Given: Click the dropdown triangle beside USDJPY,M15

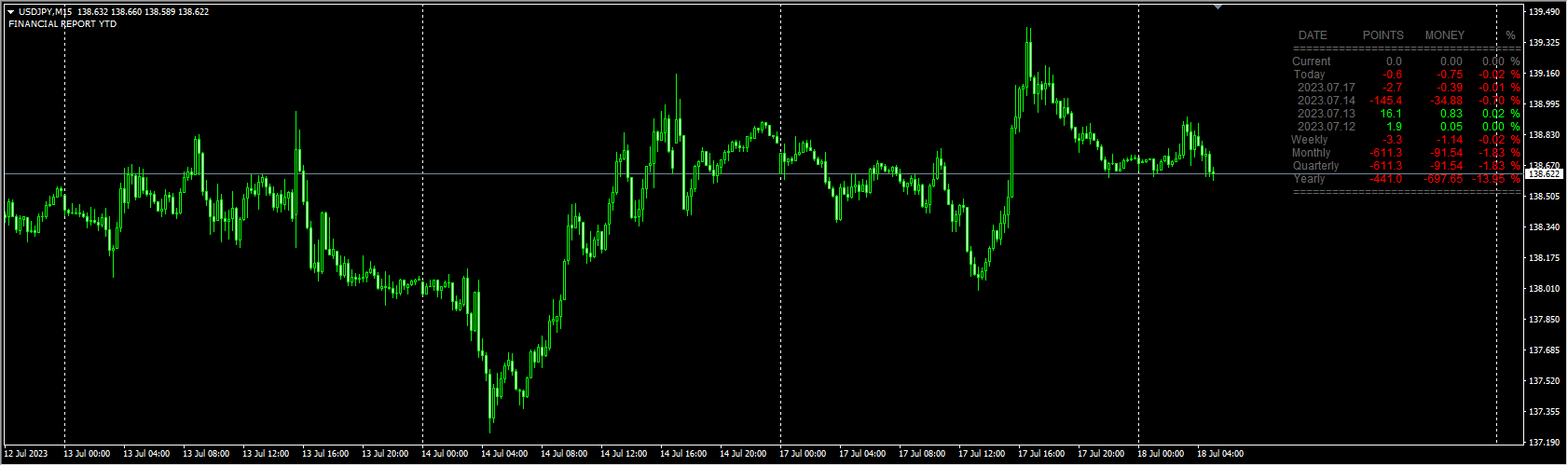Looking at the screenshot, I should click(10, 12).
